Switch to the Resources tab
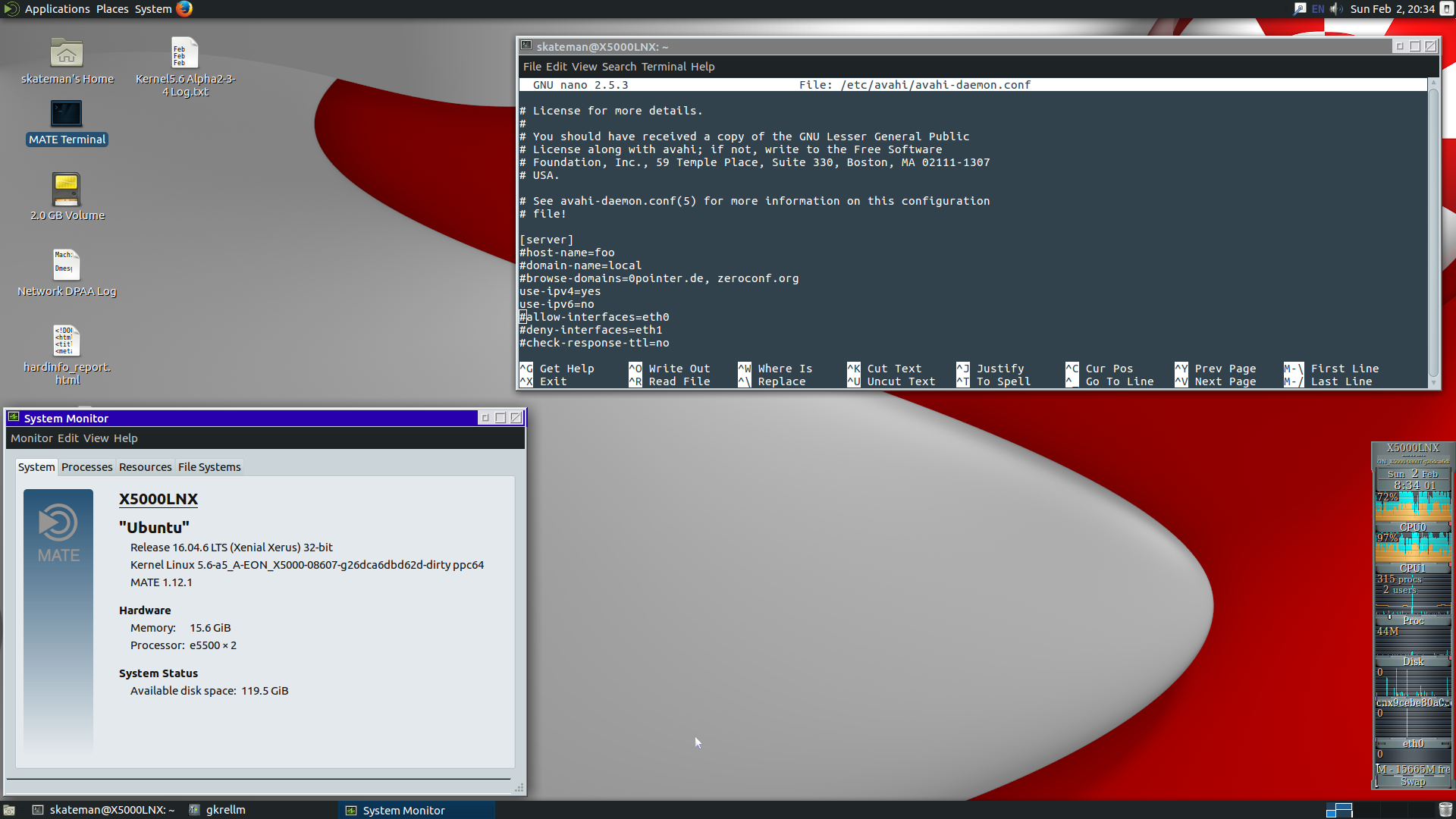 145,467
